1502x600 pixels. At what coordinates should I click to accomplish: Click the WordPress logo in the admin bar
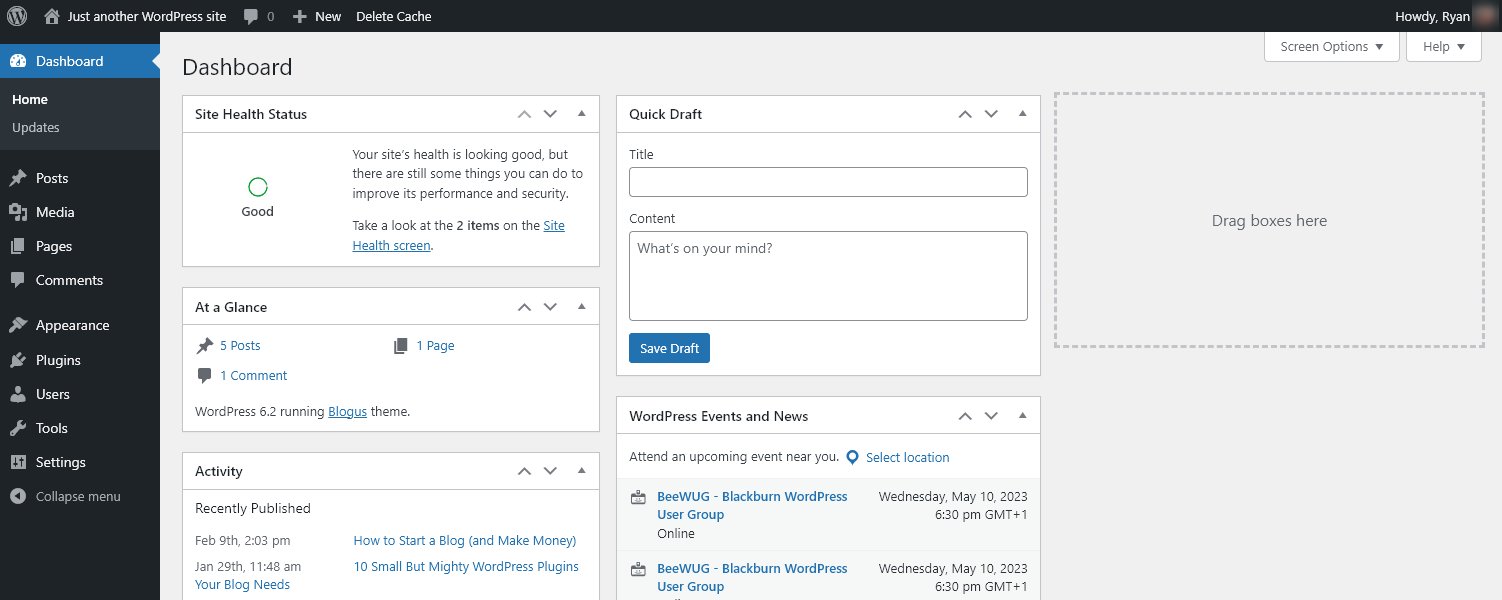coord(16,16)
